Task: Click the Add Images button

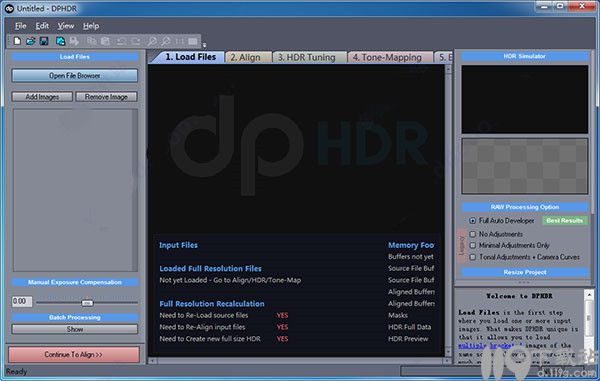Action: click(42, 97)
